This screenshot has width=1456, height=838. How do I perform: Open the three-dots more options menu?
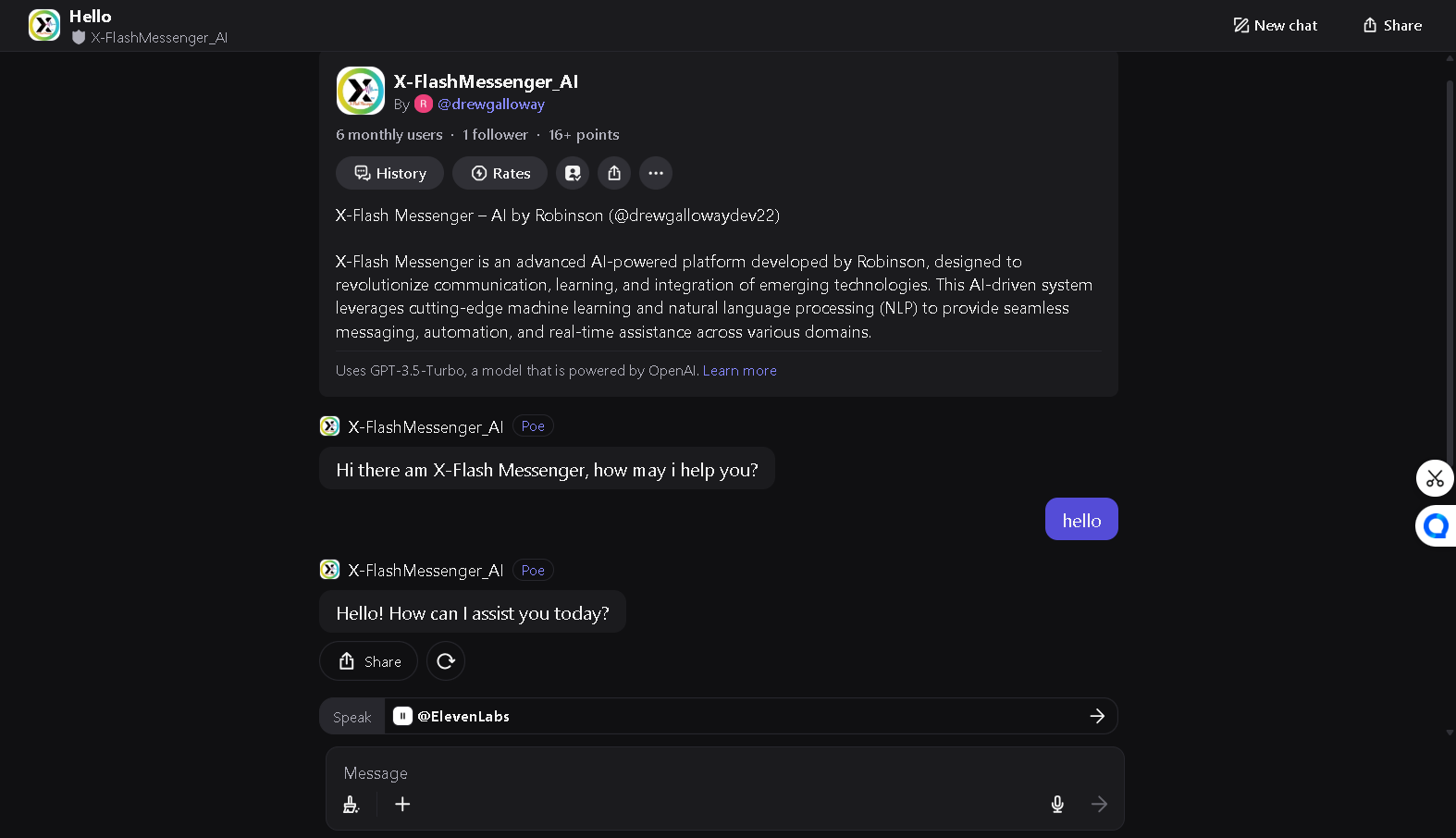(x=656, y=173)
